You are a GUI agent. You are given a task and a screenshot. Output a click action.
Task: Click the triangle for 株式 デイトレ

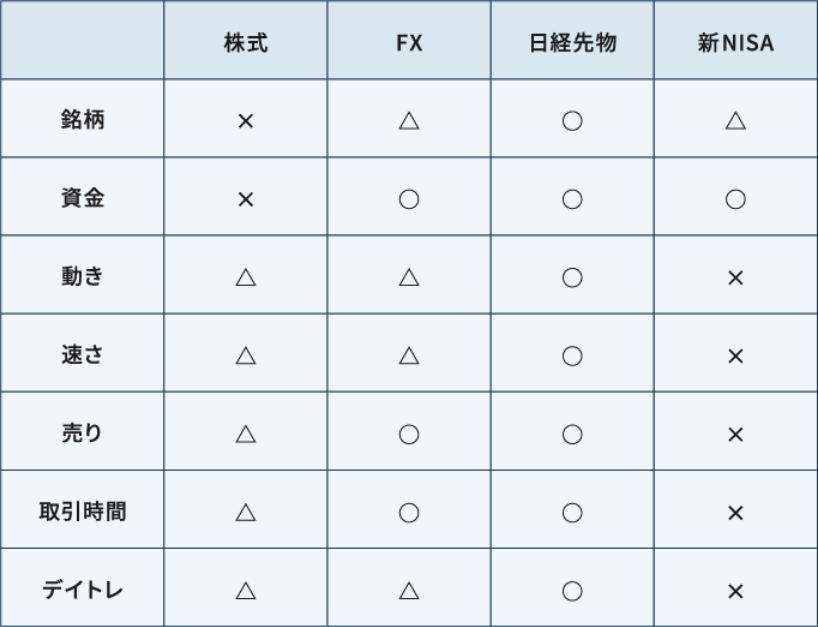(x=246, y=590)
